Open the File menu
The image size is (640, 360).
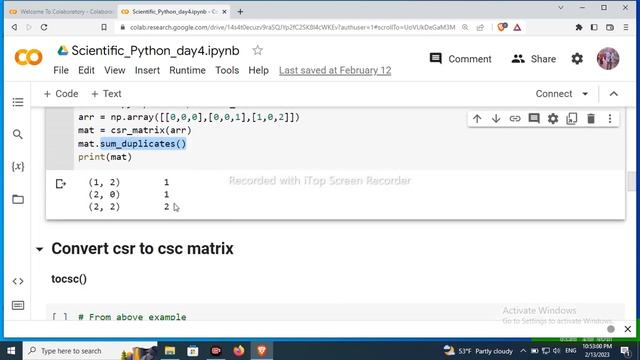(x=61, y=70)
